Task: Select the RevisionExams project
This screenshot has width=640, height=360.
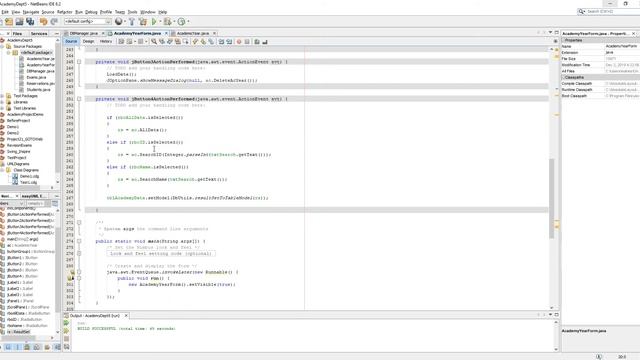Action: 19,145
